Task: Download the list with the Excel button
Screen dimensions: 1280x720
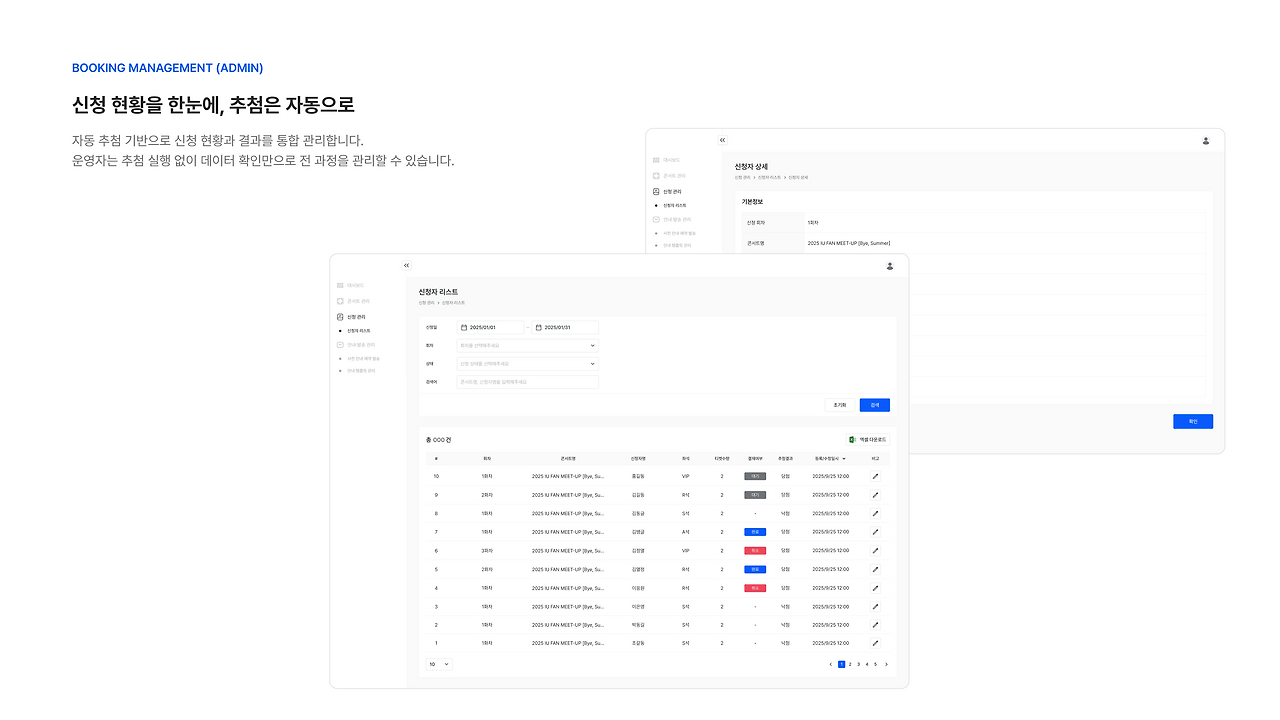Action: tap(867, 439)
